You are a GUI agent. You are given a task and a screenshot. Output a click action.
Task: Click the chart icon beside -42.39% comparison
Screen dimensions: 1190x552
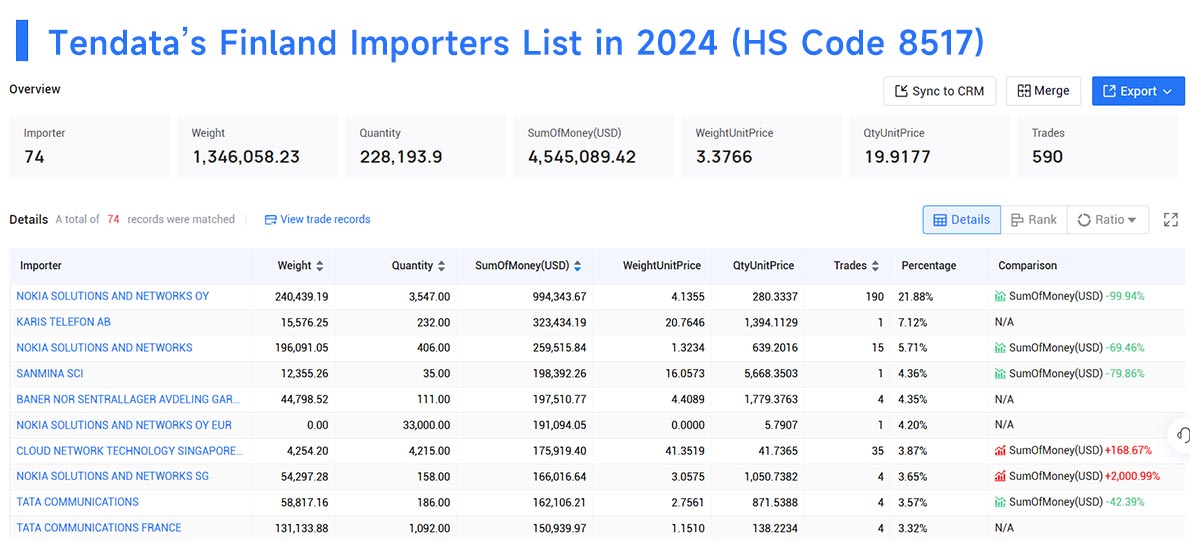[x=1000, y=502]
